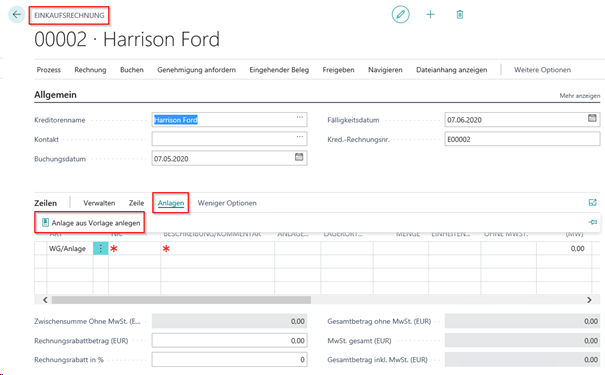
Task: Click the MwSt. gesamt (EUR) value
Action: 522,340
